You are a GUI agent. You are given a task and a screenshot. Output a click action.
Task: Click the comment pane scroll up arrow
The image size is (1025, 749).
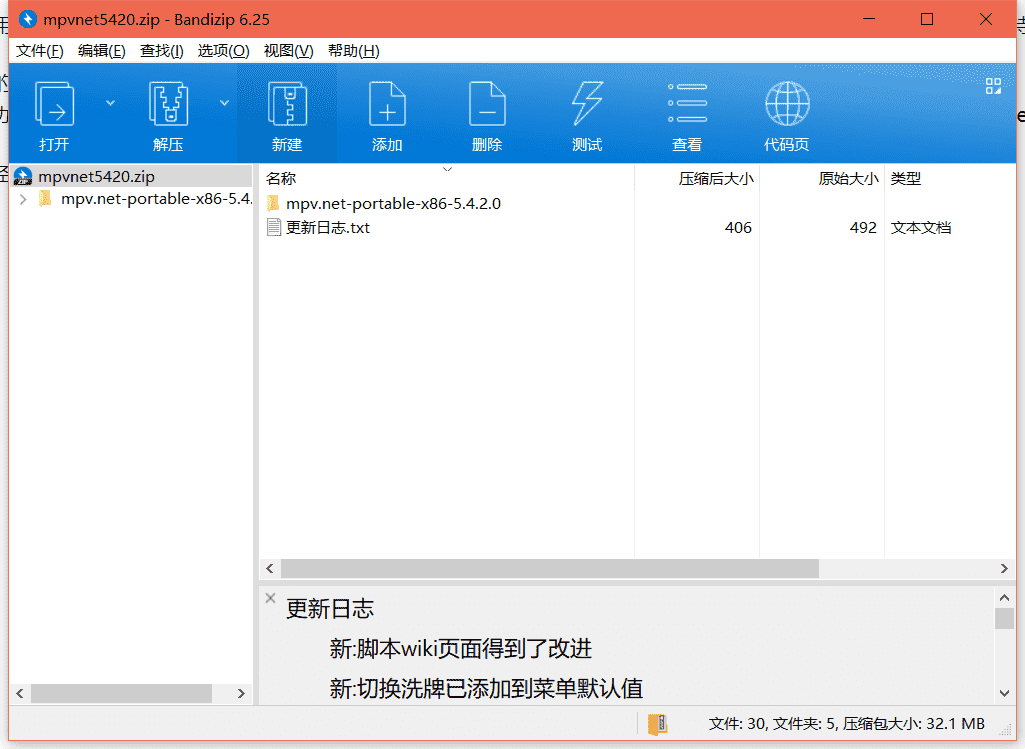click(x=1004, y=597)
